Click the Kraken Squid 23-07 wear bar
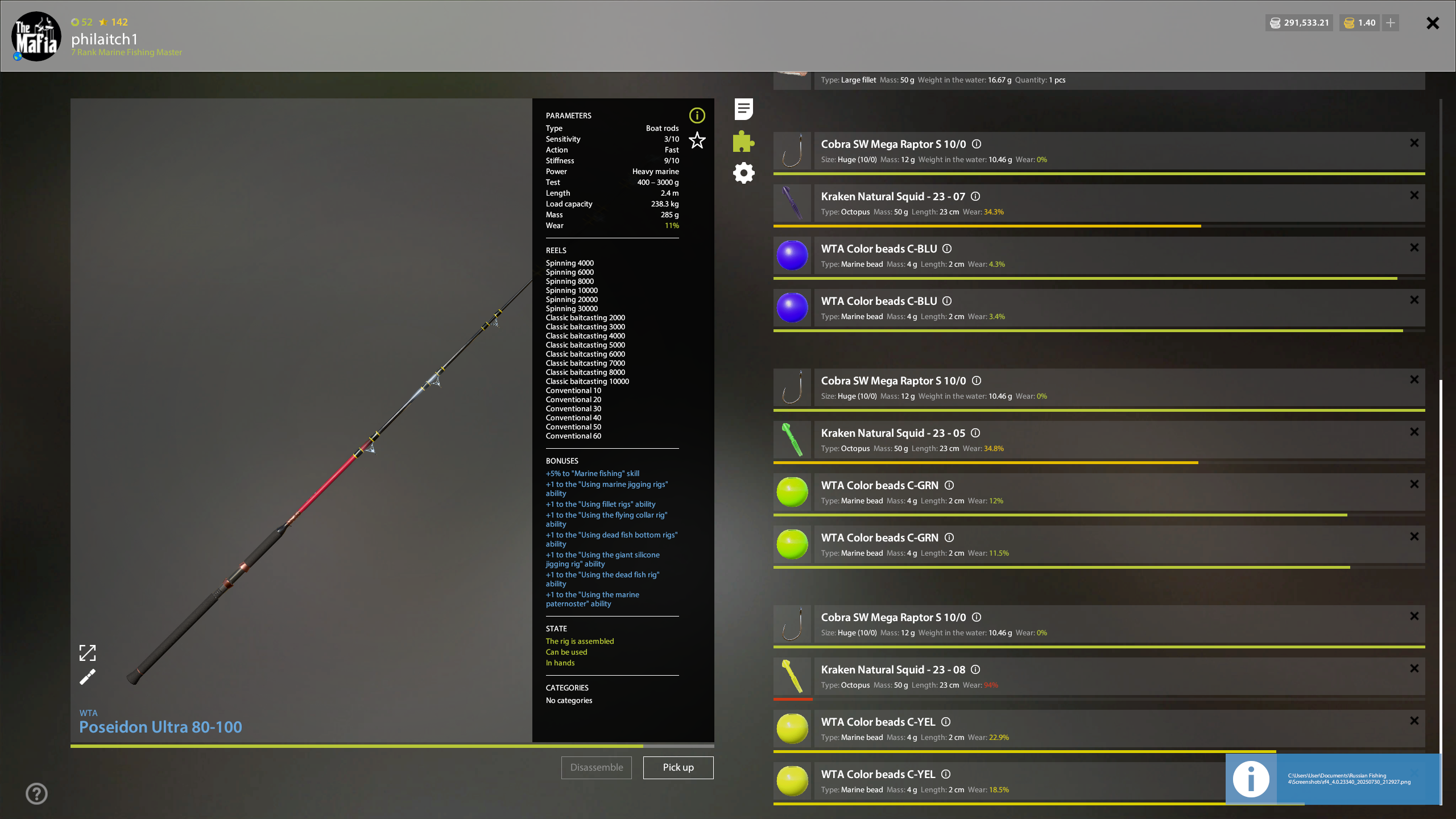This screenshot has height=819, width=1456. pos(1099,226)
